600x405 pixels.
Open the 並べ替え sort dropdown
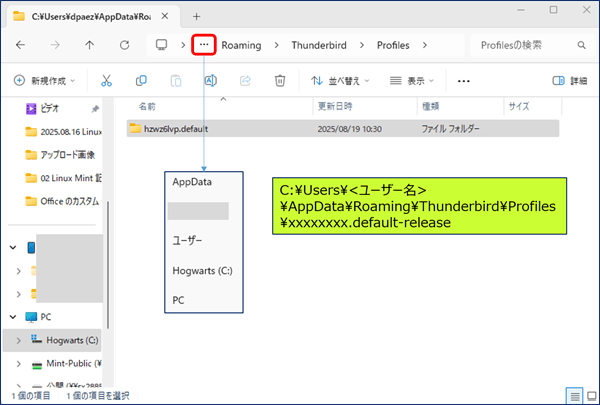(340, 81)
